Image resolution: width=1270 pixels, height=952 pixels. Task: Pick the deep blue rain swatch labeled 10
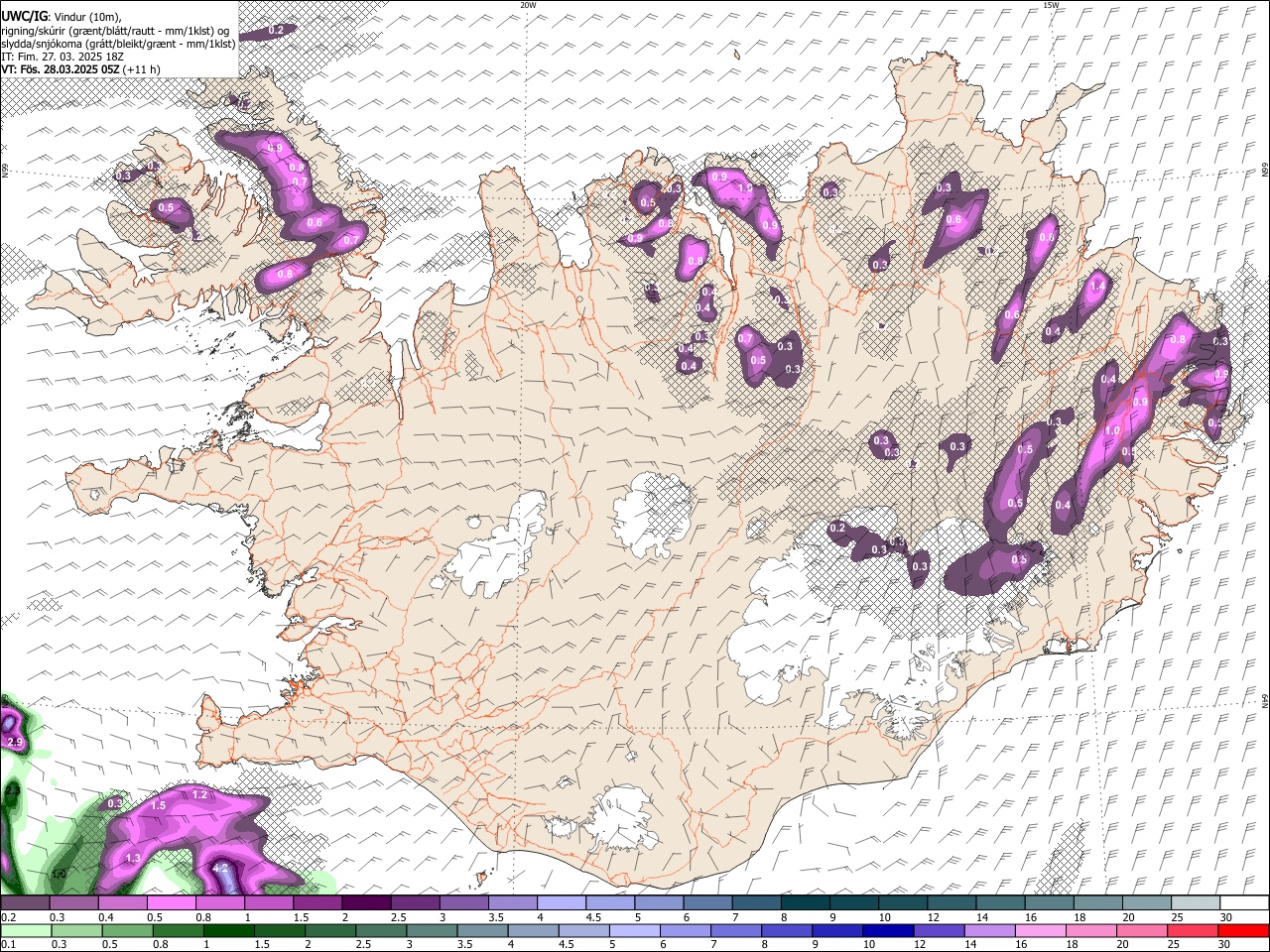[889, 931]
